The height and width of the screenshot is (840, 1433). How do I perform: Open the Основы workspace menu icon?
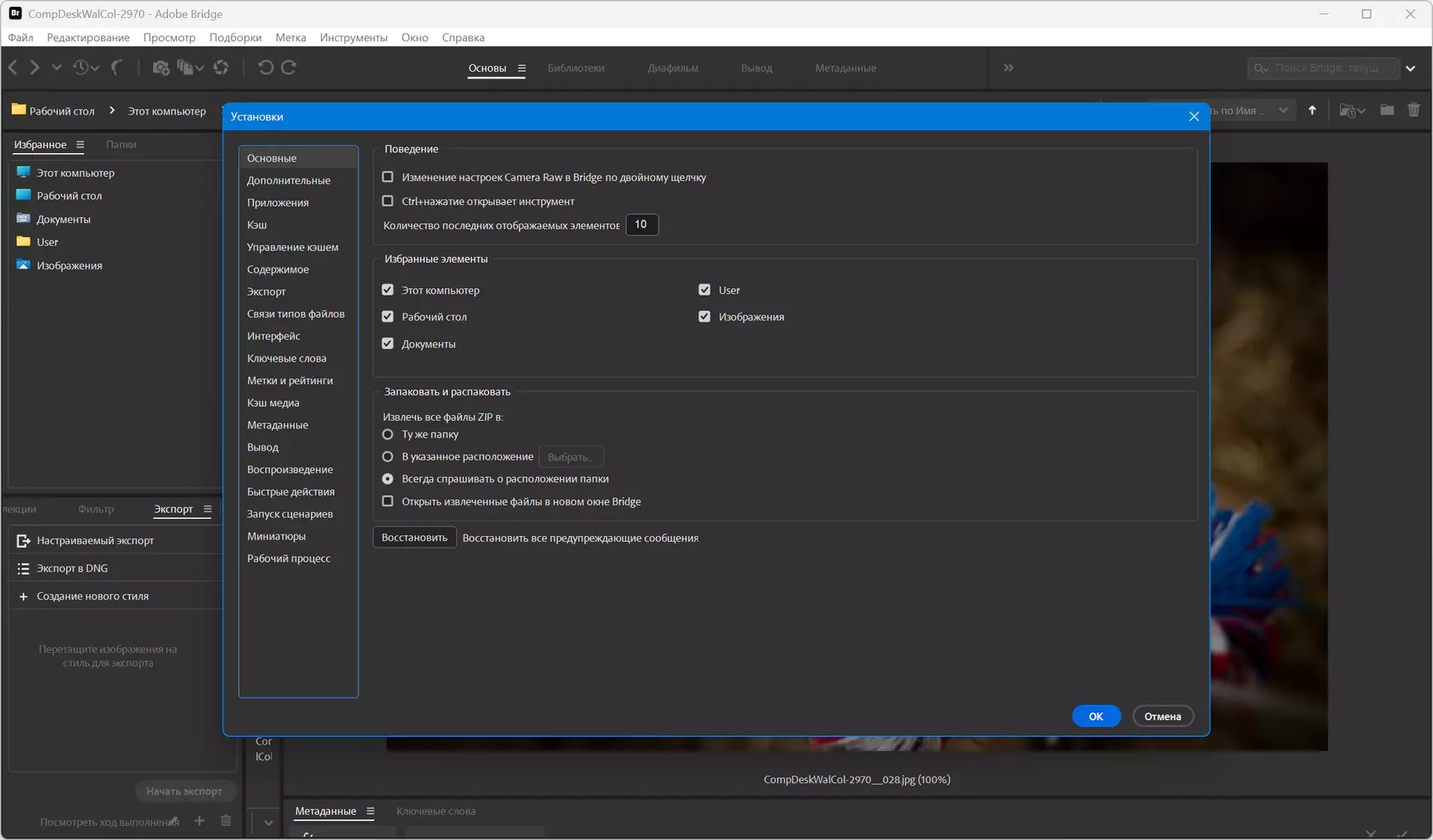tap(521, 68)
